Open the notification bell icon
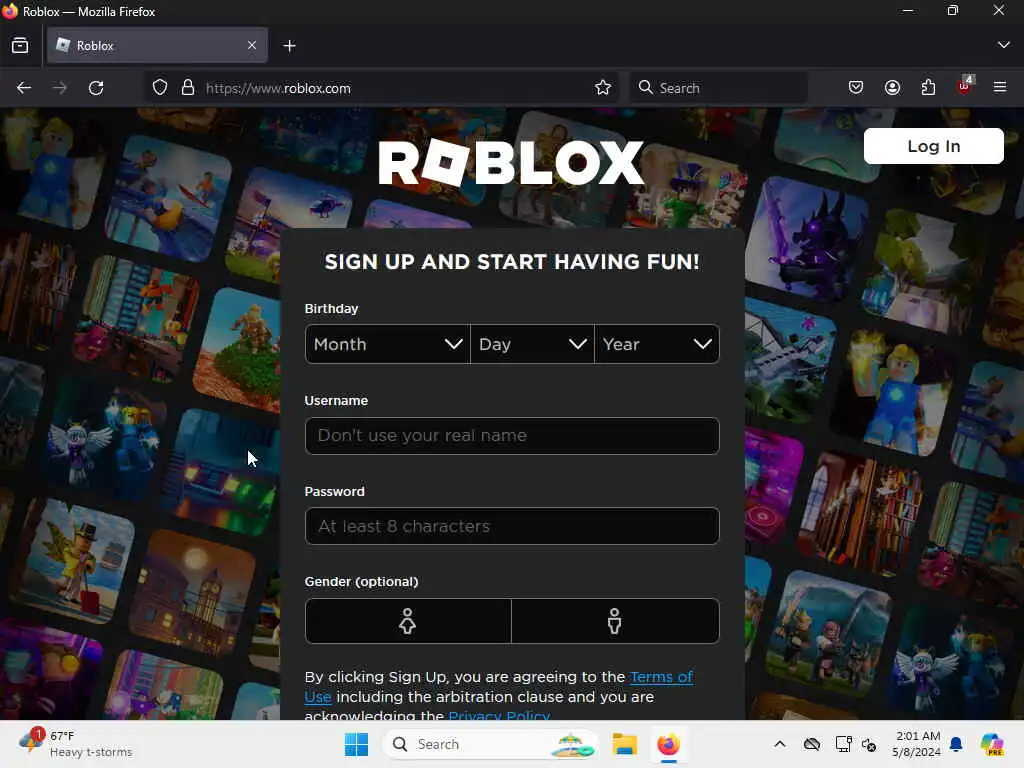 (956, 744)
